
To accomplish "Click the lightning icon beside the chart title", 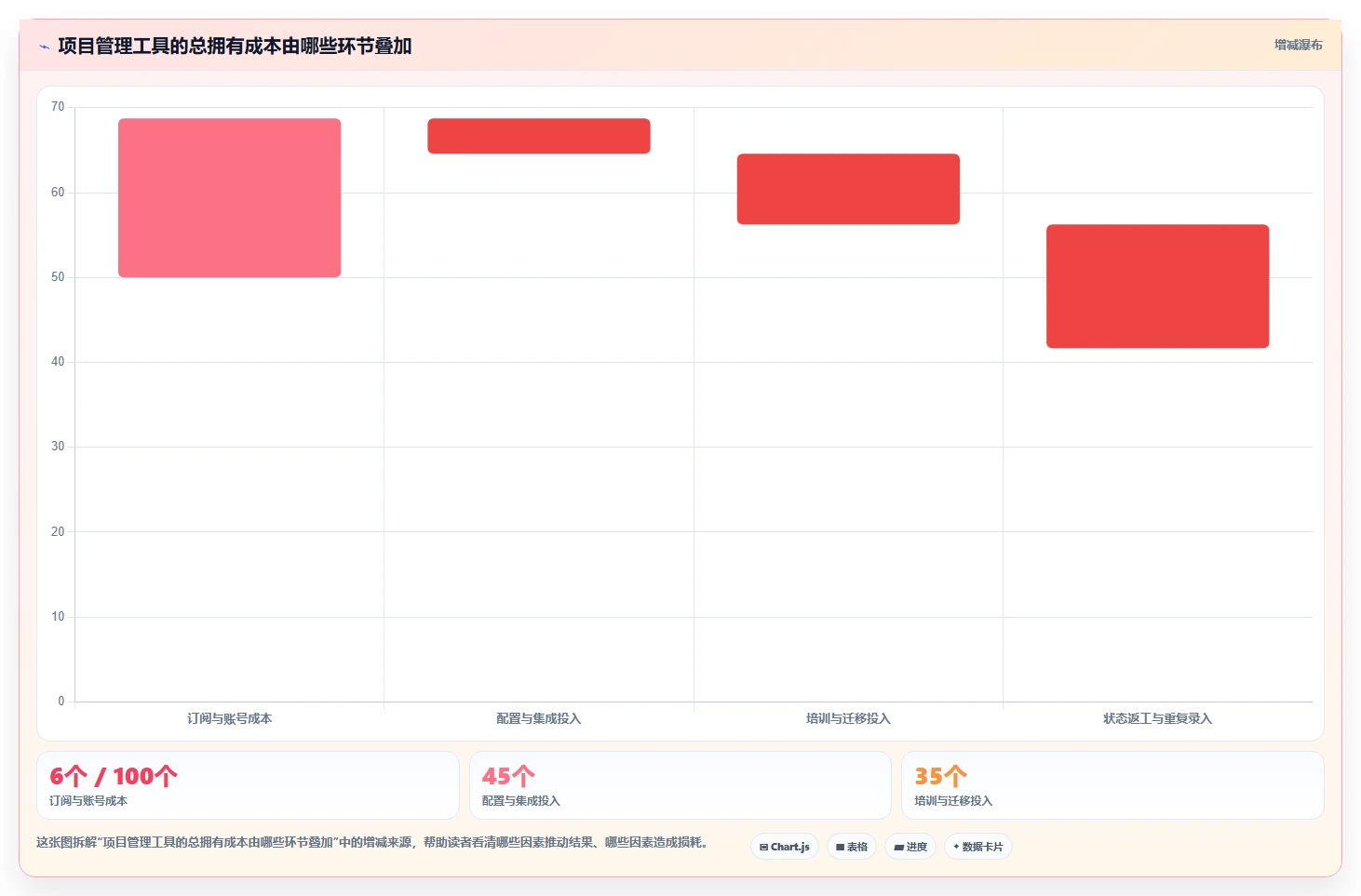I will [44, 47].
